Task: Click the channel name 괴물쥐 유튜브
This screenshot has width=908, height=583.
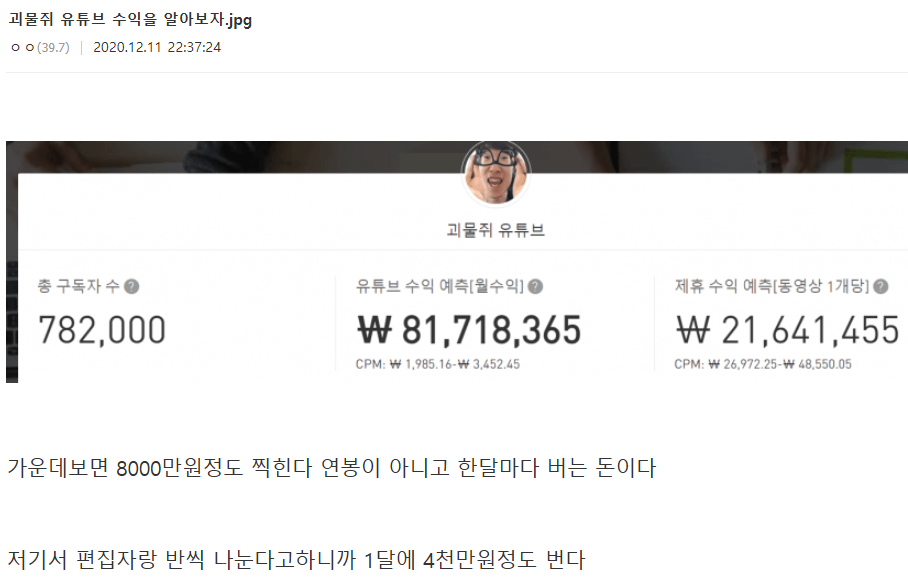Action: (496, 230)
